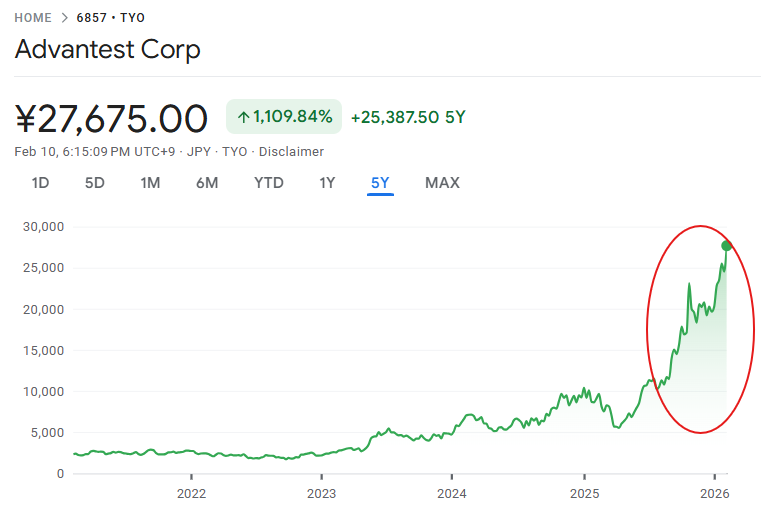Choose the 6M chart range tab
The image size is (761, 513).
coord(207,183)
